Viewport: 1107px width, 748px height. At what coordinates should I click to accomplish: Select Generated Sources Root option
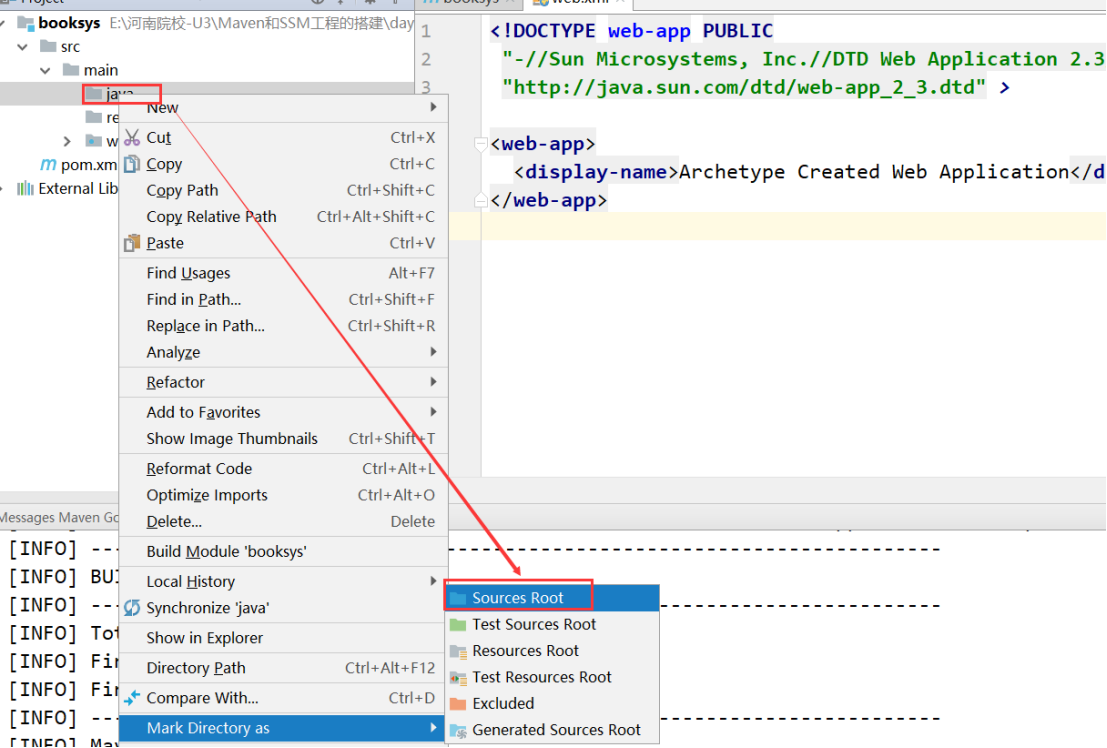point(552,730)
